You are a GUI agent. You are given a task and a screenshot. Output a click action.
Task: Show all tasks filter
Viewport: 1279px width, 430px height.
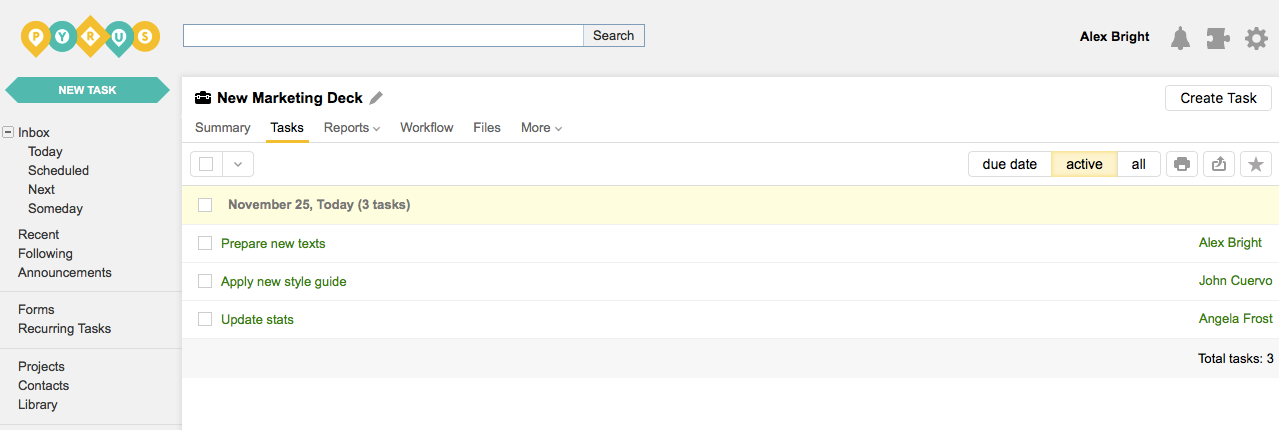[x=1138, y=164]
